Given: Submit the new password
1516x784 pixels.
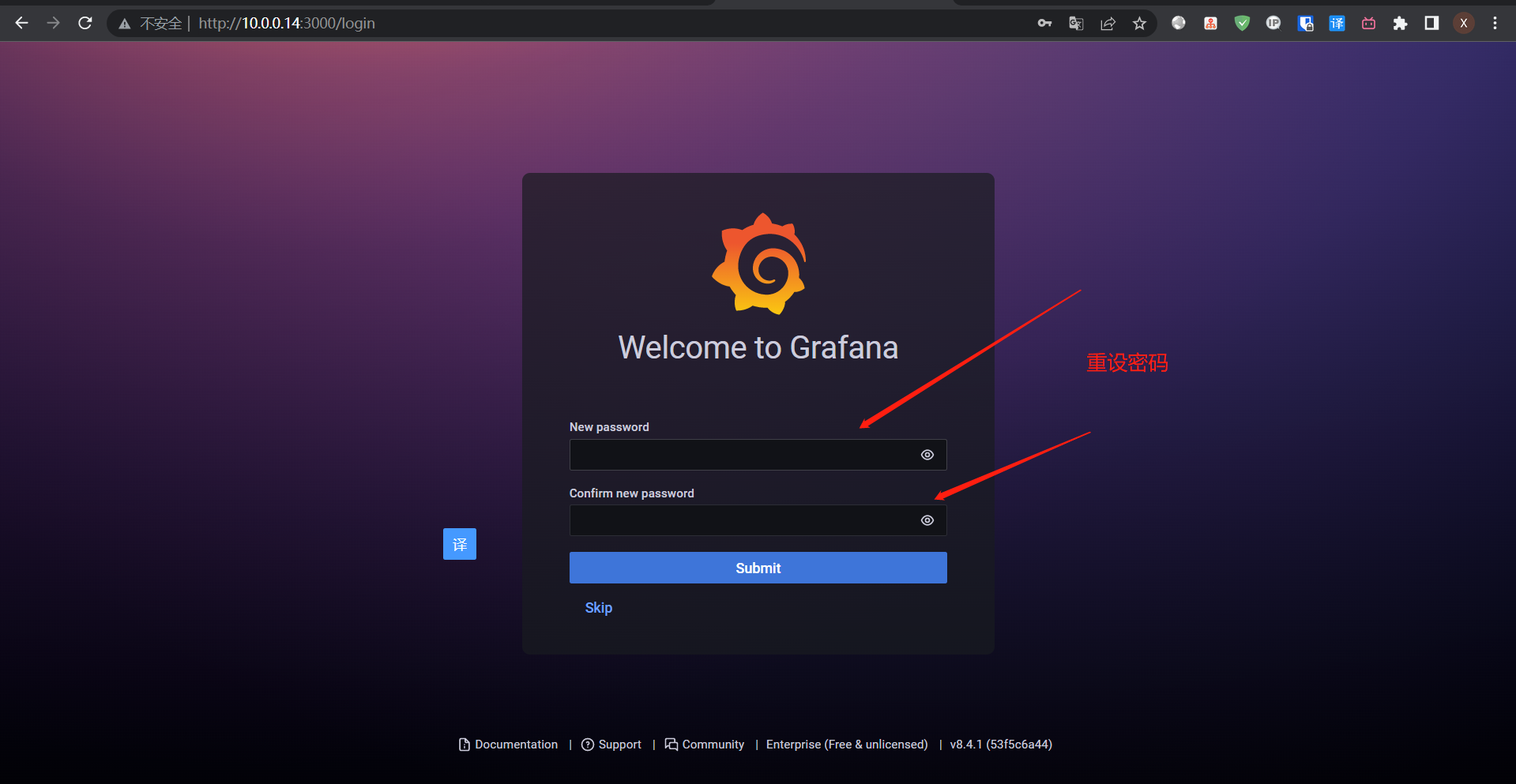Looking at the screenshot, I should pyautogui.click(x=758, y=568).
